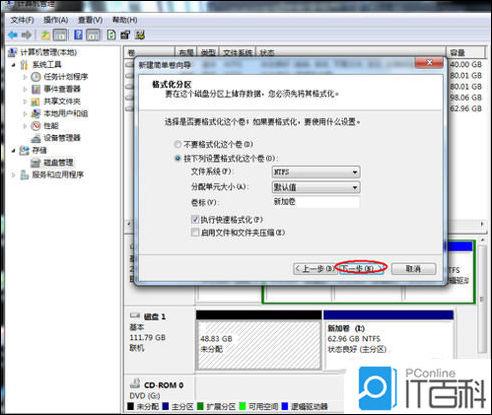
Task: Click the 本地用户和组 users icon
Action: click(36, 113)
